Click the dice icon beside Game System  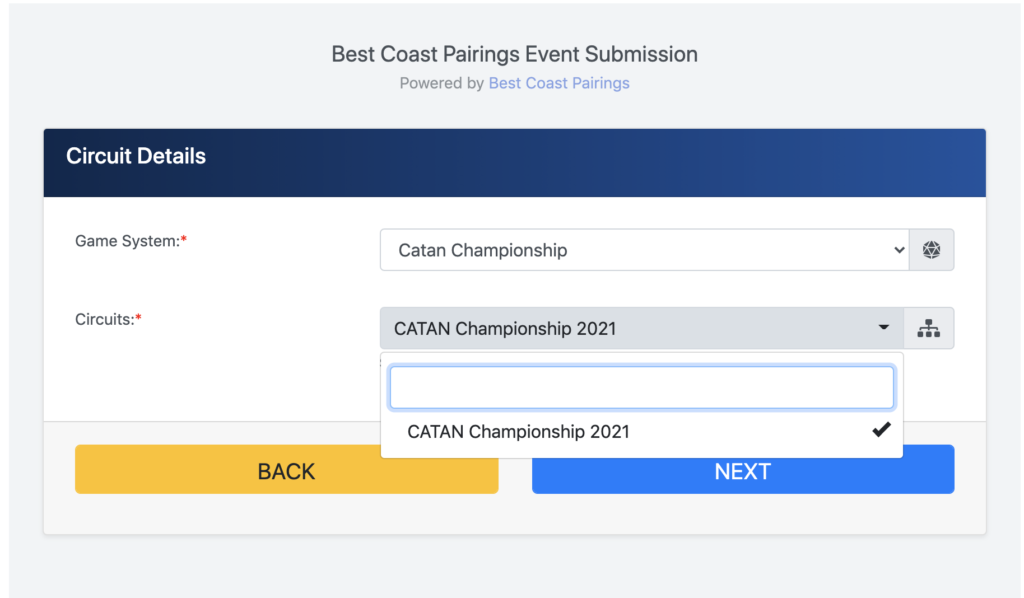(x=931, y=249)
